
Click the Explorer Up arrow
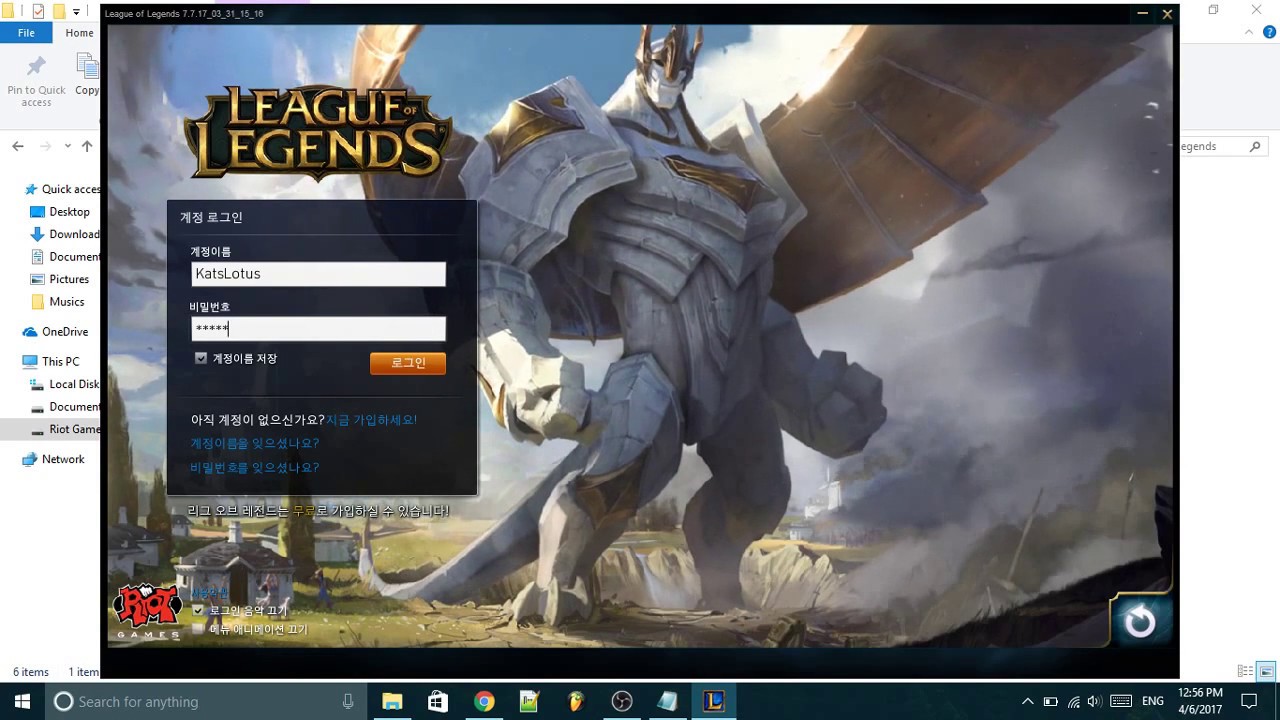point(87,146)
